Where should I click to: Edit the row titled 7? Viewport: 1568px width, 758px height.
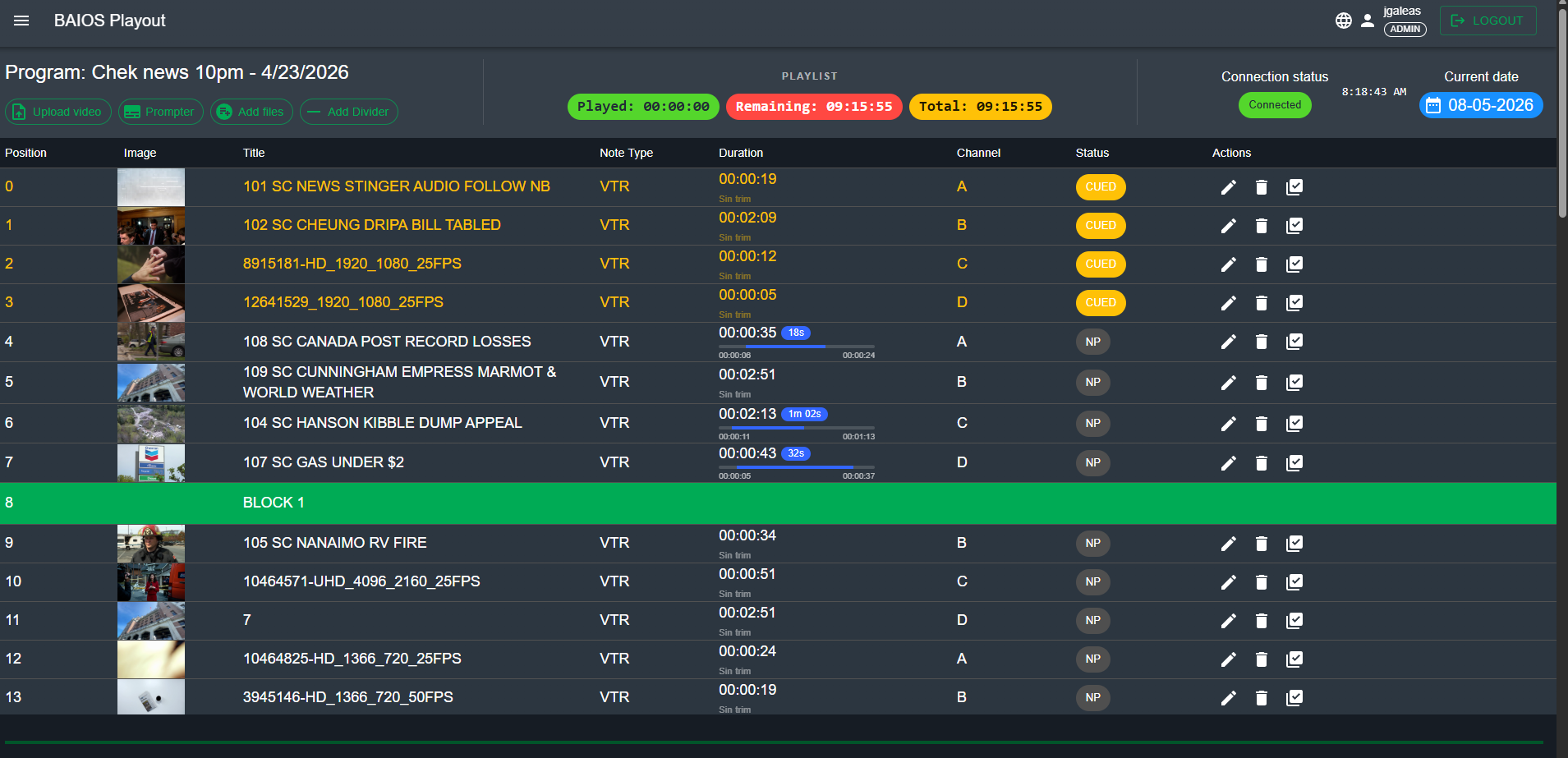coord(1228,621)
